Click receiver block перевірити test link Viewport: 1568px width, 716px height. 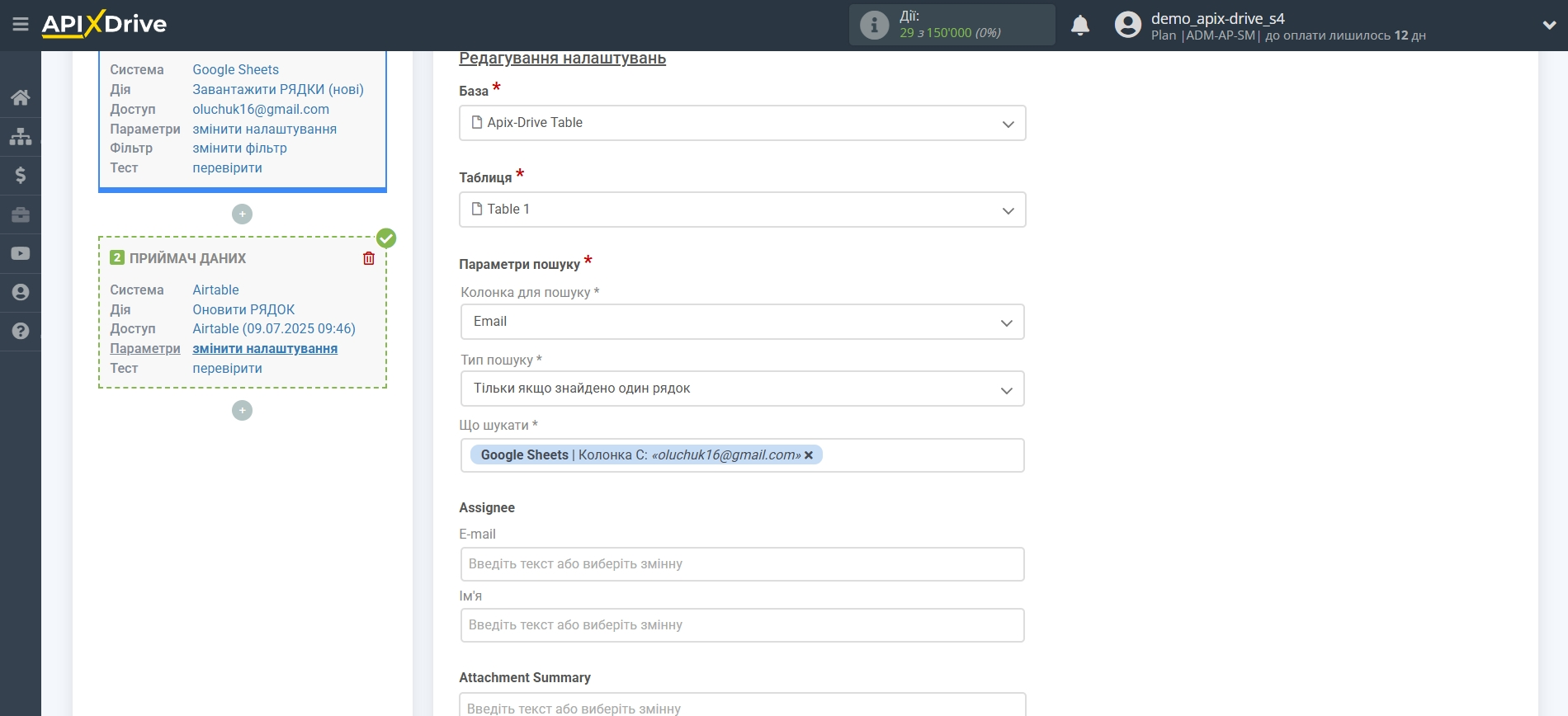(228, 369)
